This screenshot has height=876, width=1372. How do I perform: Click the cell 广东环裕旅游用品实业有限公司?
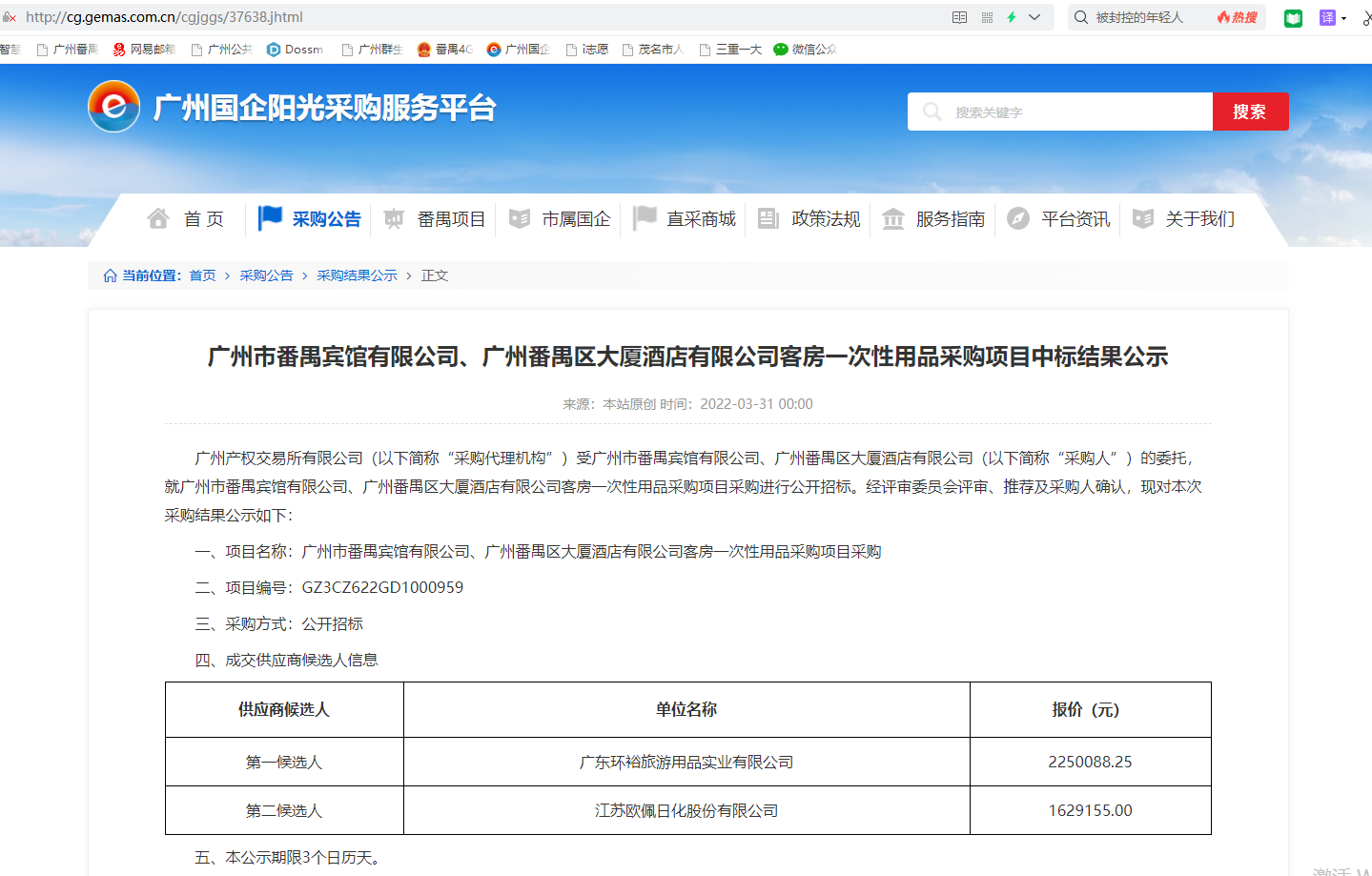[x=686, y=762]
